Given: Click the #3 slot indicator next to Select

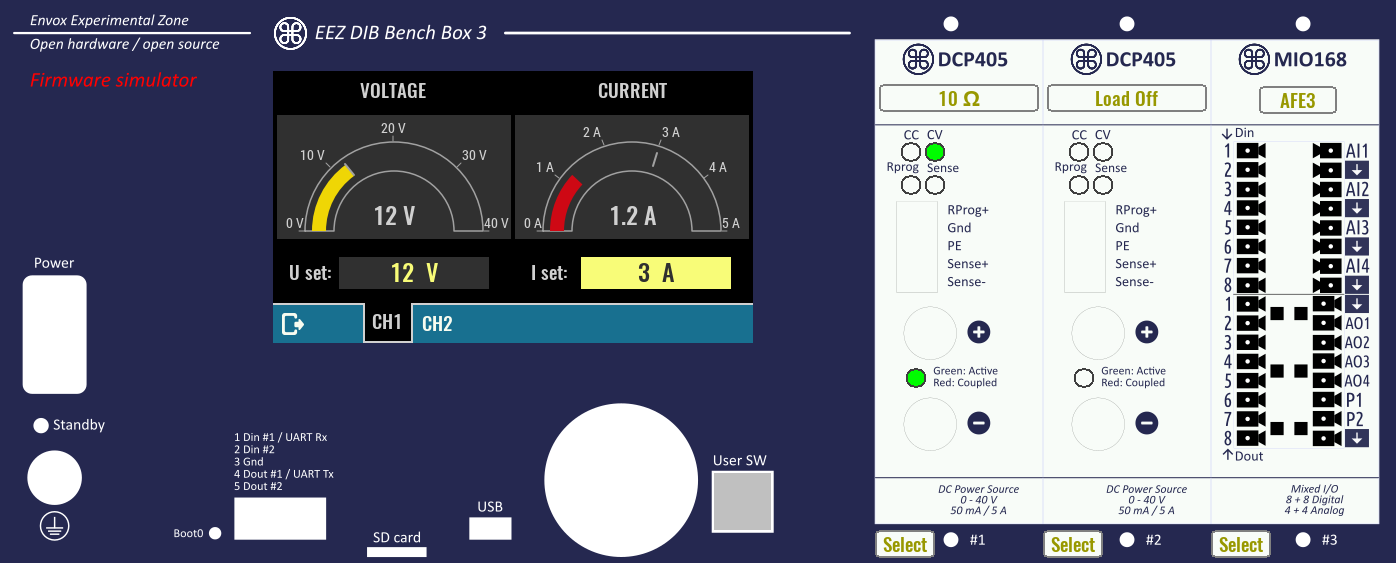Looking at the screenshot, I should click(1303, 540).
